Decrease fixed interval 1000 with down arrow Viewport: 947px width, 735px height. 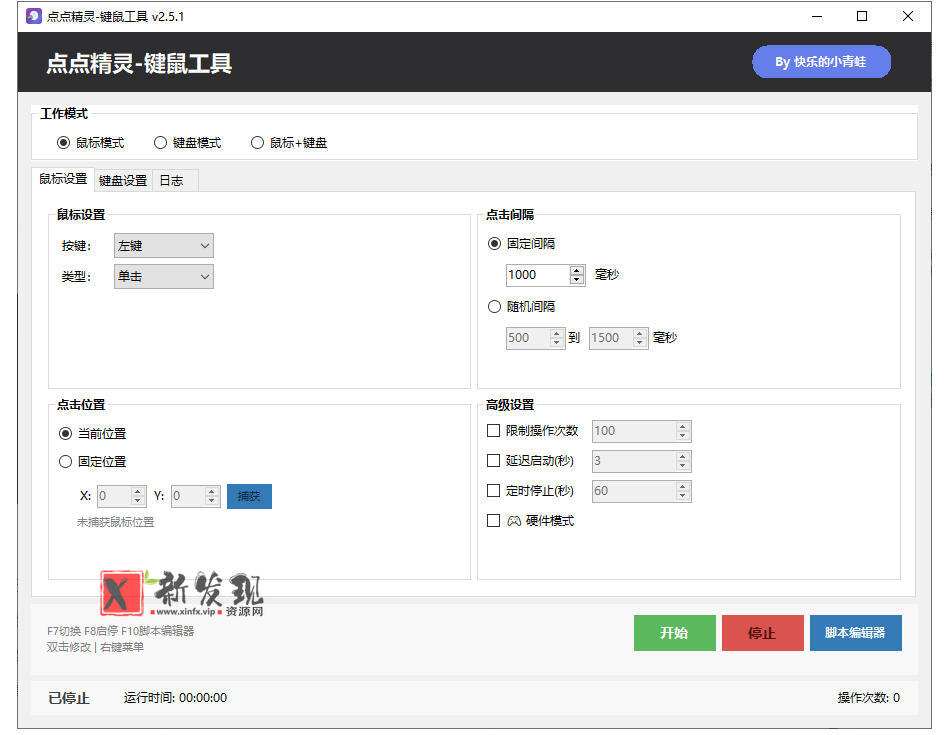[577, 280]
